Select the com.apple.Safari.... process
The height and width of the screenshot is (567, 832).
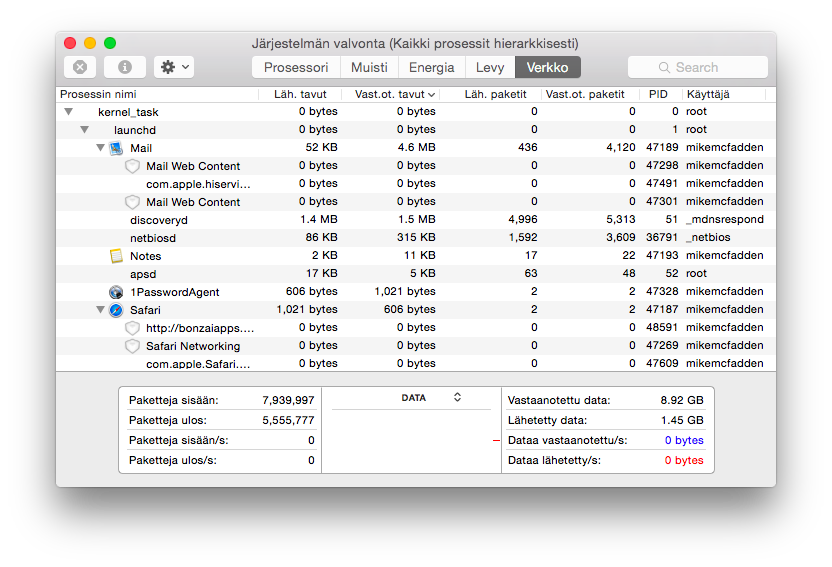(x=416, y=363)
